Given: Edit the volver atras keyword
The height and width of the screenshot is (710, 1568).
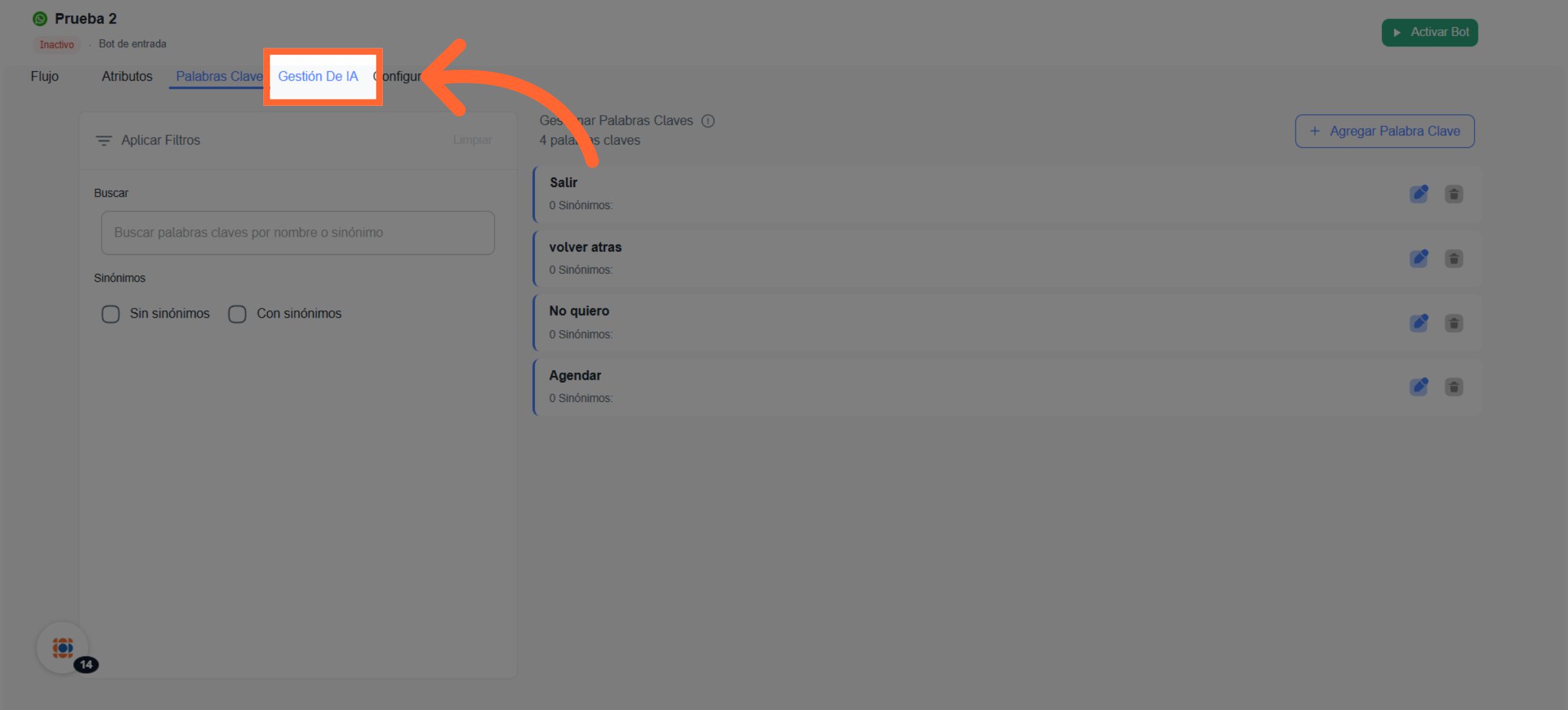Looking at the screenshot, I should (x=1418, y=258).
